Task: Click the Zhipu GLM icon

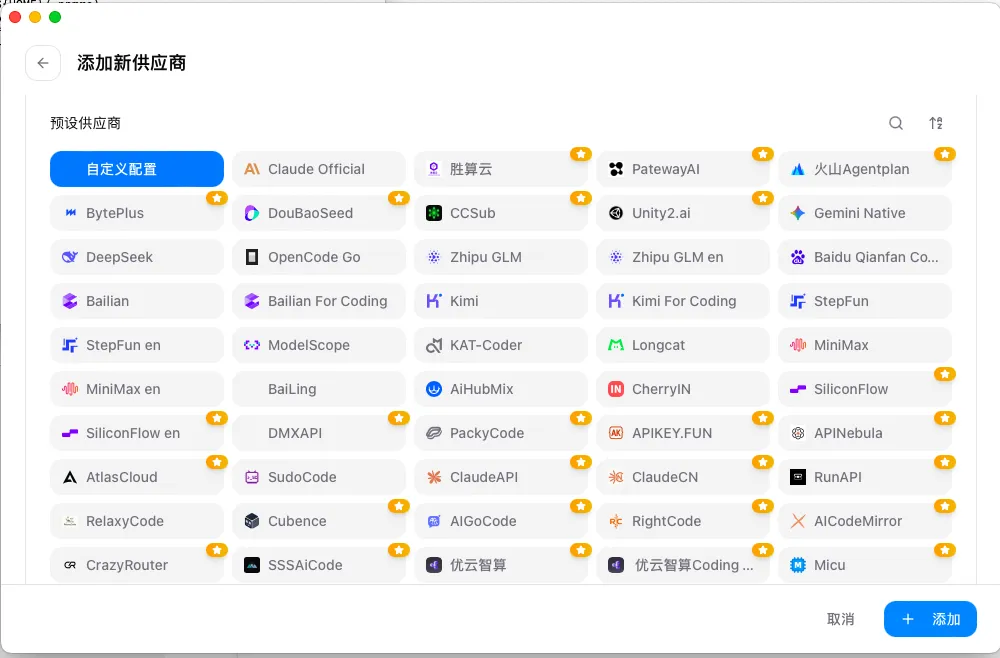Action: pos(434,257)
